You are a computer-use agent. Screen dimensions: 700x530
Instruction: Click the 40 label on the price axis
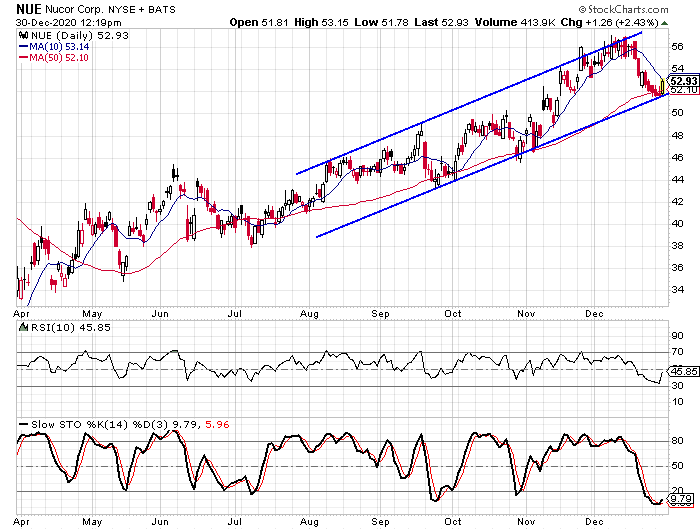click(677, 224)
